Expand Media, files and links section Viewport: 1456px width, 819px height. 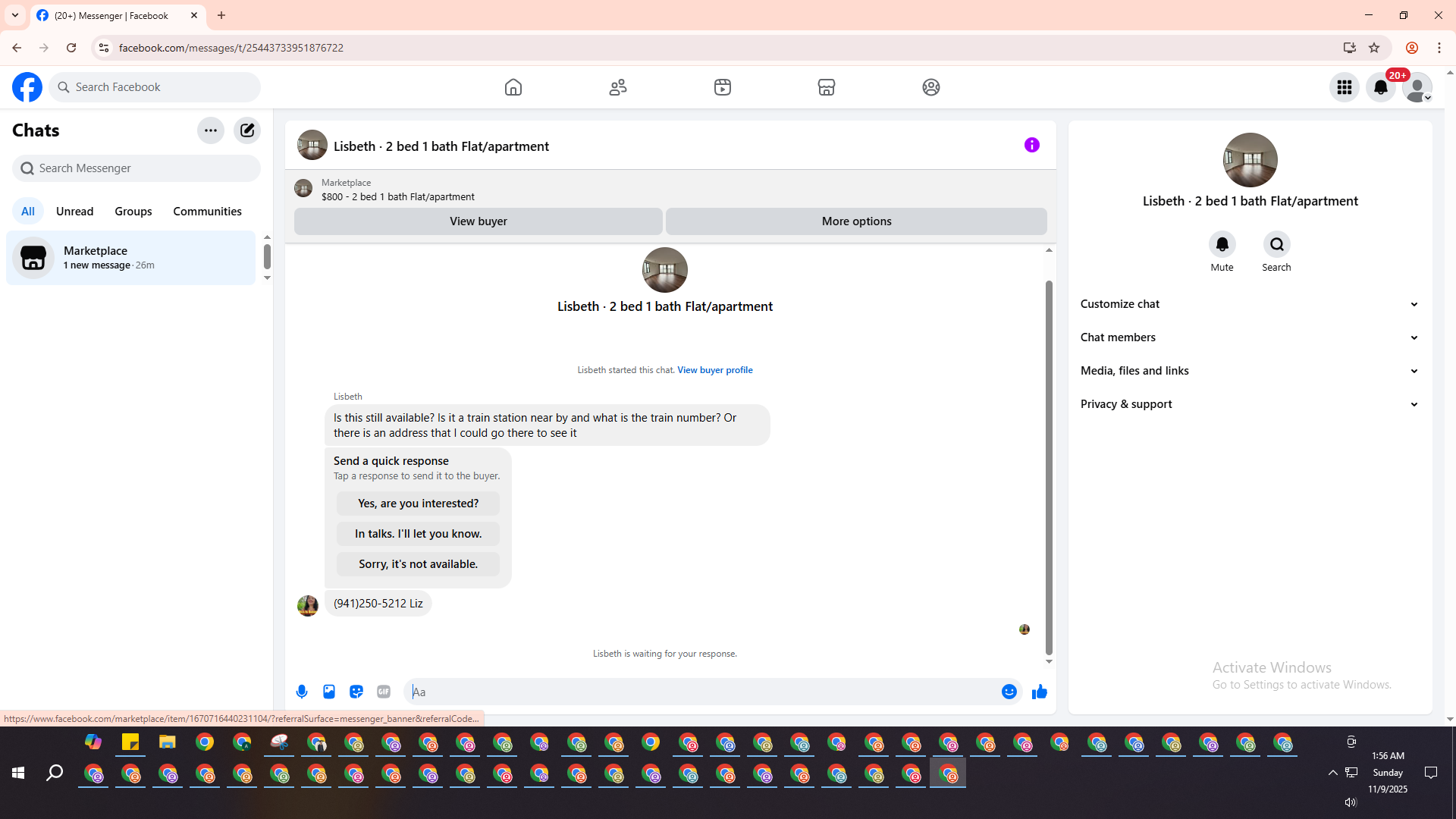pyautogui.click(x=1249, y=371)
